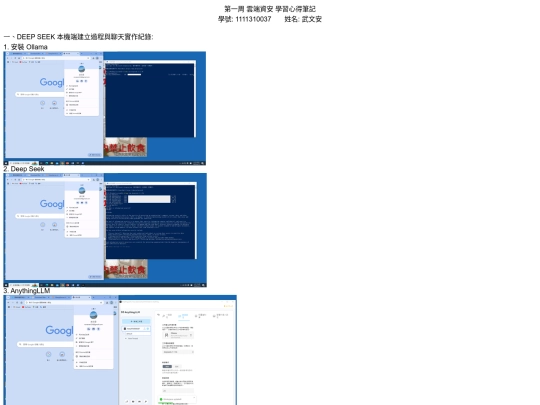Select the student ID 學號: 1111310037

[245, 19]
